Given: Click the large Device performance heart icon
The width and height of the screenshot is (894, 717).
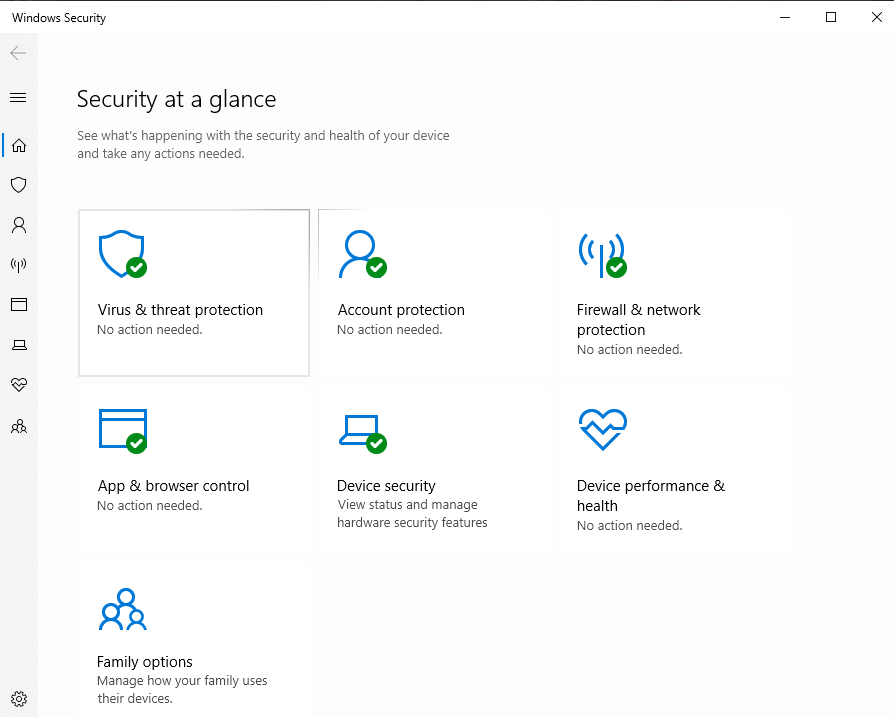Looking at the screenshot, I should (603, 430).
